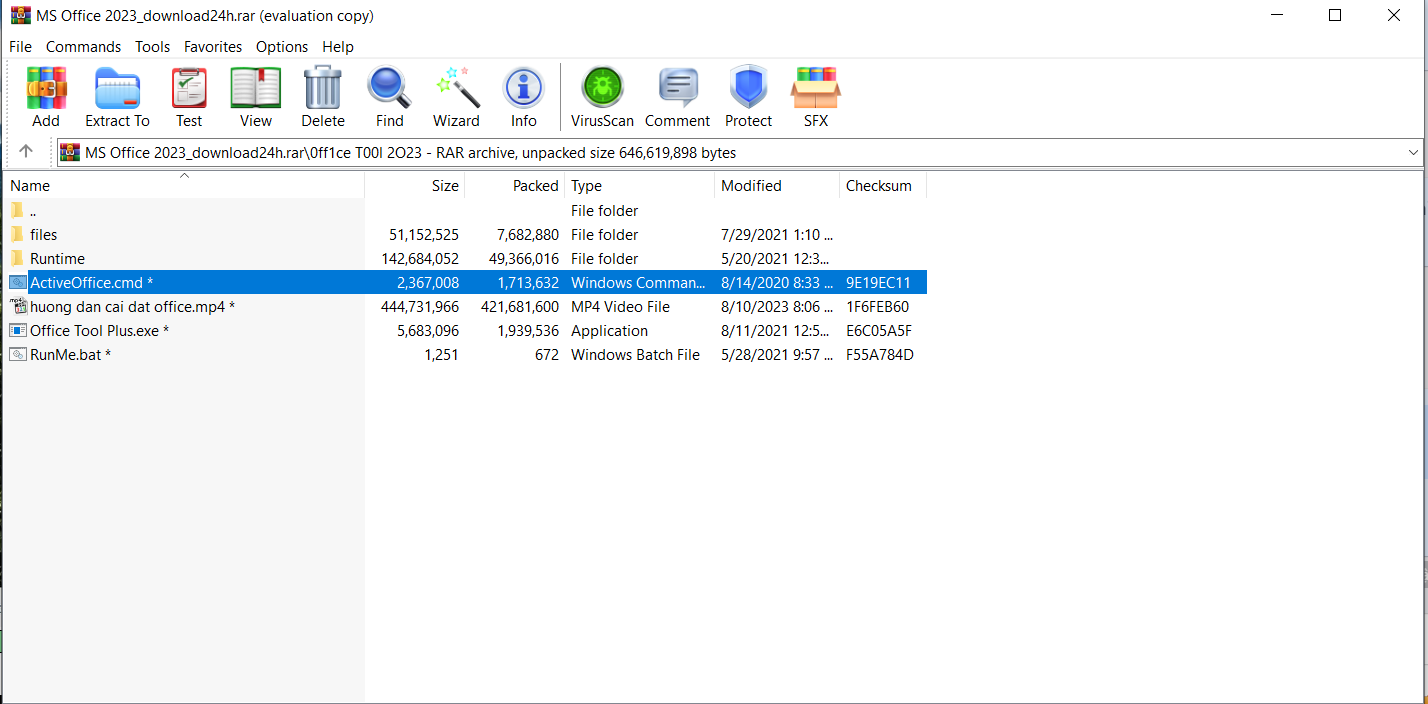Sort by the Size column header
This screenshot has height=704, width=1428.
[415, 185]
